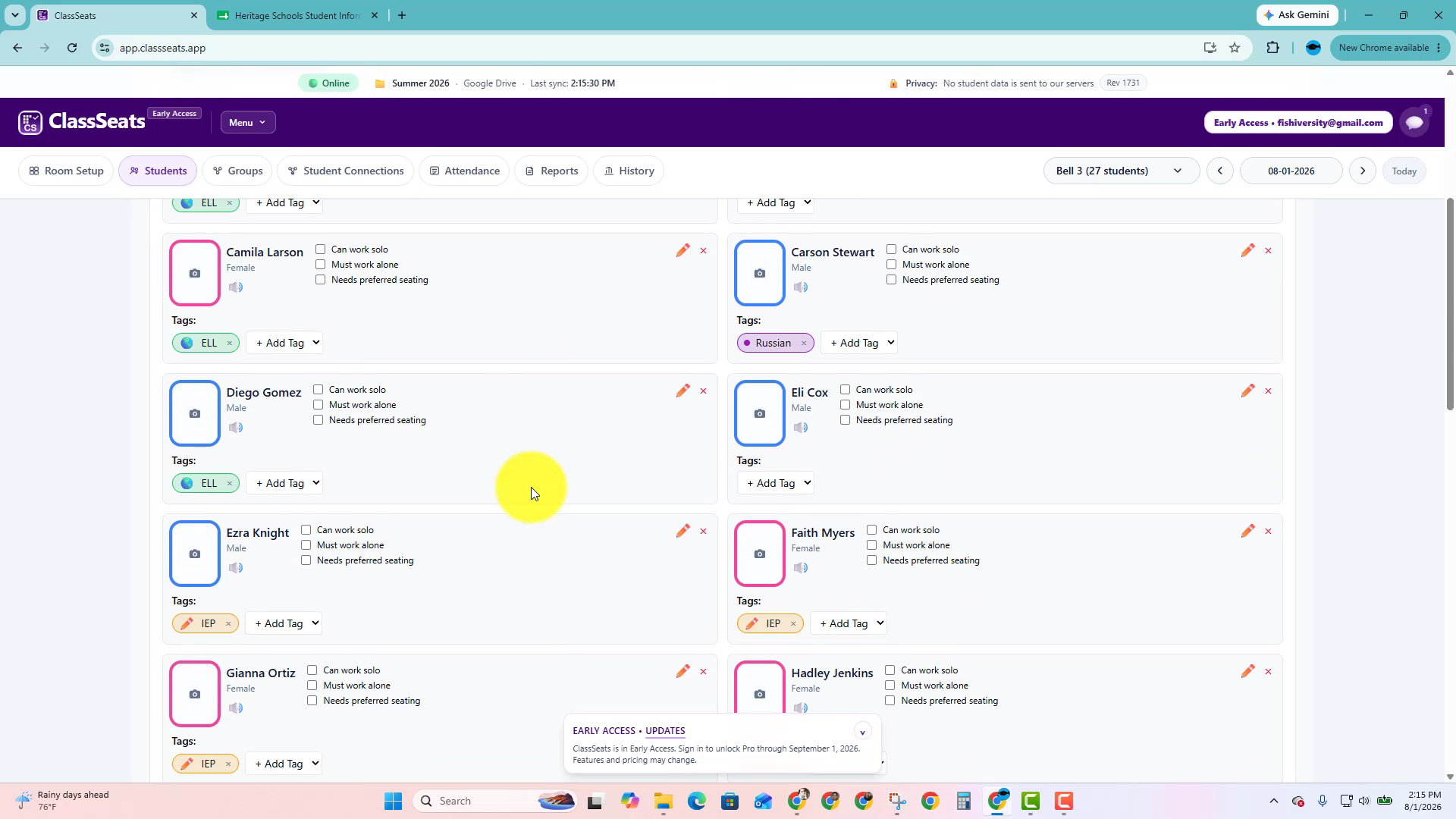Open Chrome extensions puzzle icon
This screenshot has width=1456, height=819.
(1272, 48)
